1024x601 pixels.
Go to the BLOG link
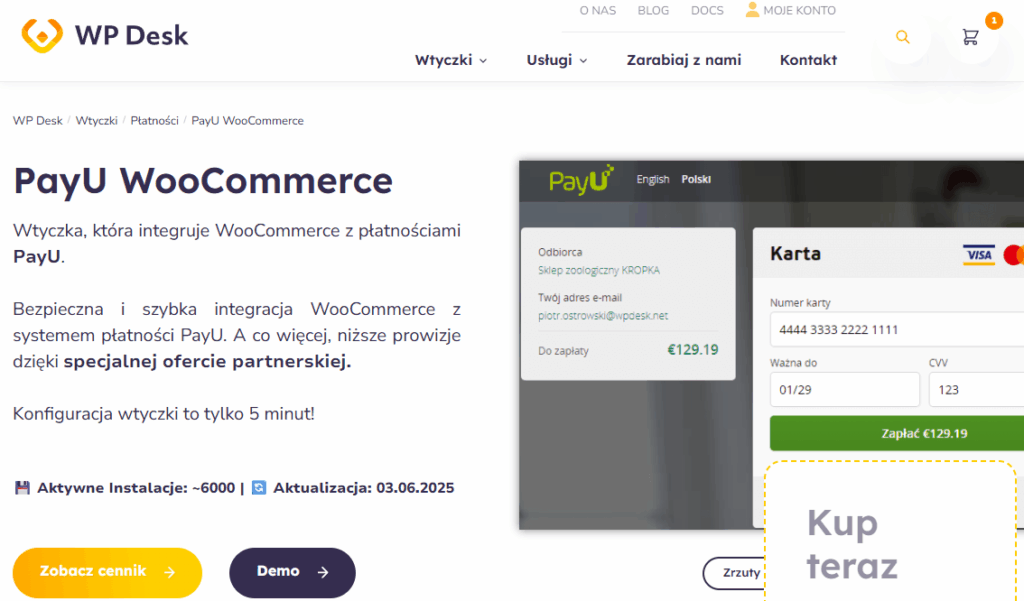click(x=653, y=10)
